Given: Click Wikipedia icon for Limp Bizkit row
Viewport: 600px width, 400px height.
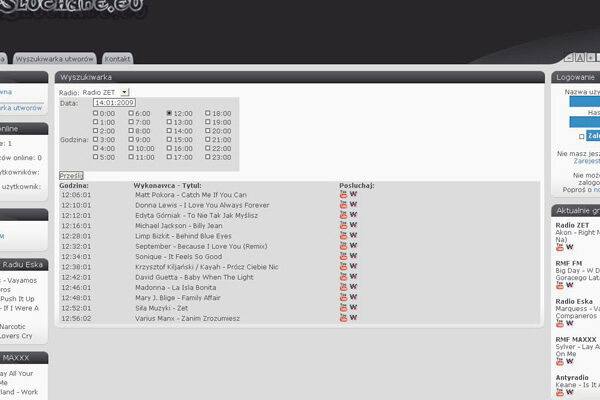Looking at the screenshot, I should click(353, 236).
